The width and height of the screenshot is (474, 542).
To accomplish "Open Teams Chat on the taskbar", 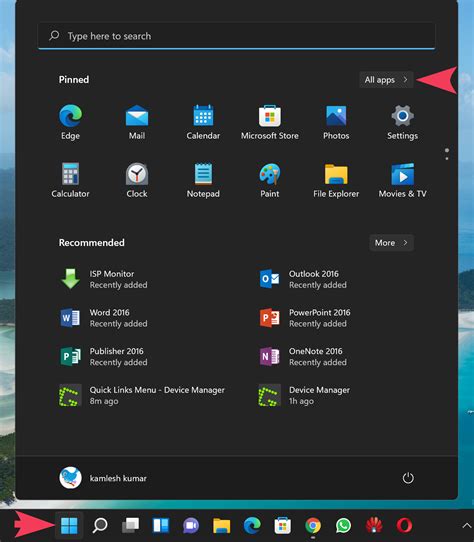I will [191, 526].
